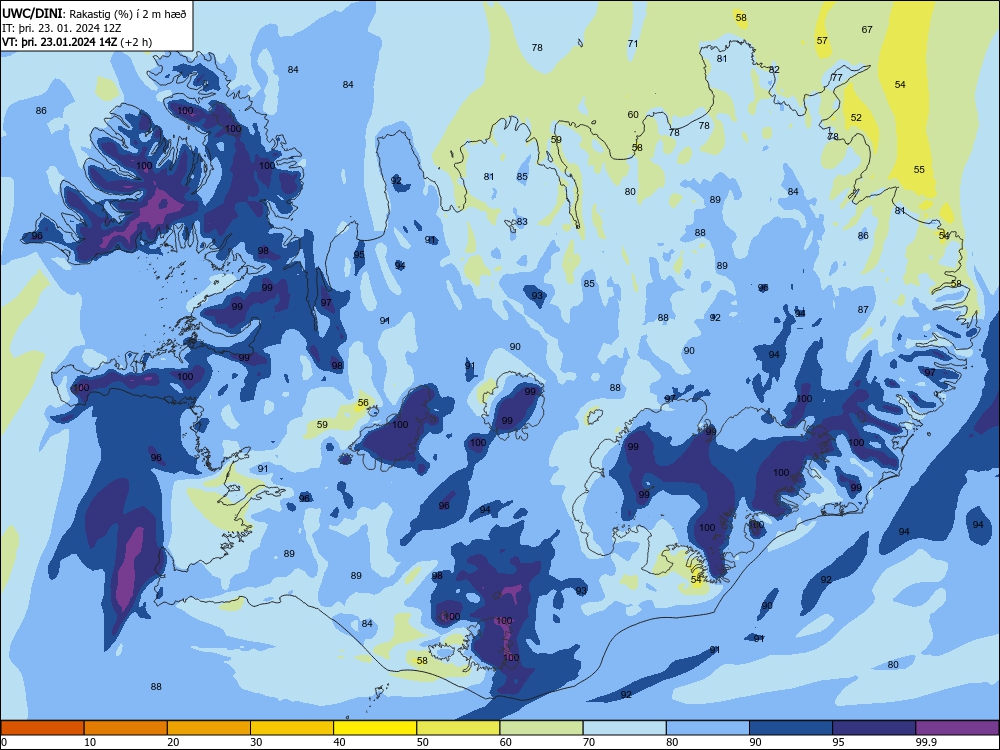The height and width of the screenshot is (750, 1000).
Task: Click the legend label '50'
Action: (x=423, y=742)
